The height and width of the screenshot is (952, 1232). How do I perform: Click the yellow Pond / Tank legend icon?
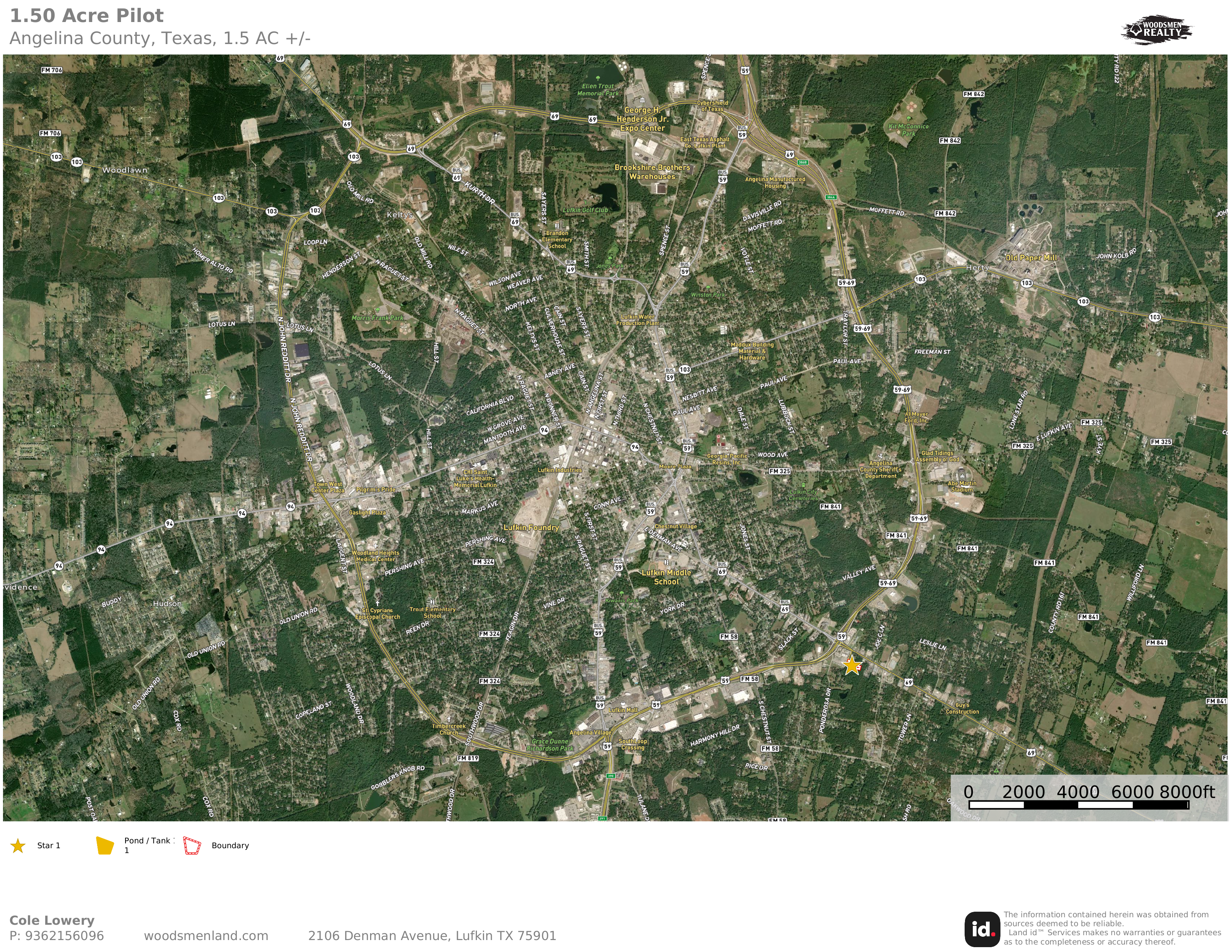tap(105, 845)
